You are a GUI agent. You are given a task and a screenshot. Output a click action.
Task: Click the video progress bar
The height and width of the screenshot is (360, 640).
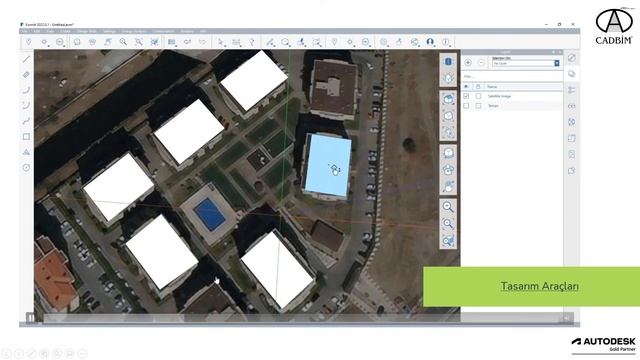pos(302,318)
